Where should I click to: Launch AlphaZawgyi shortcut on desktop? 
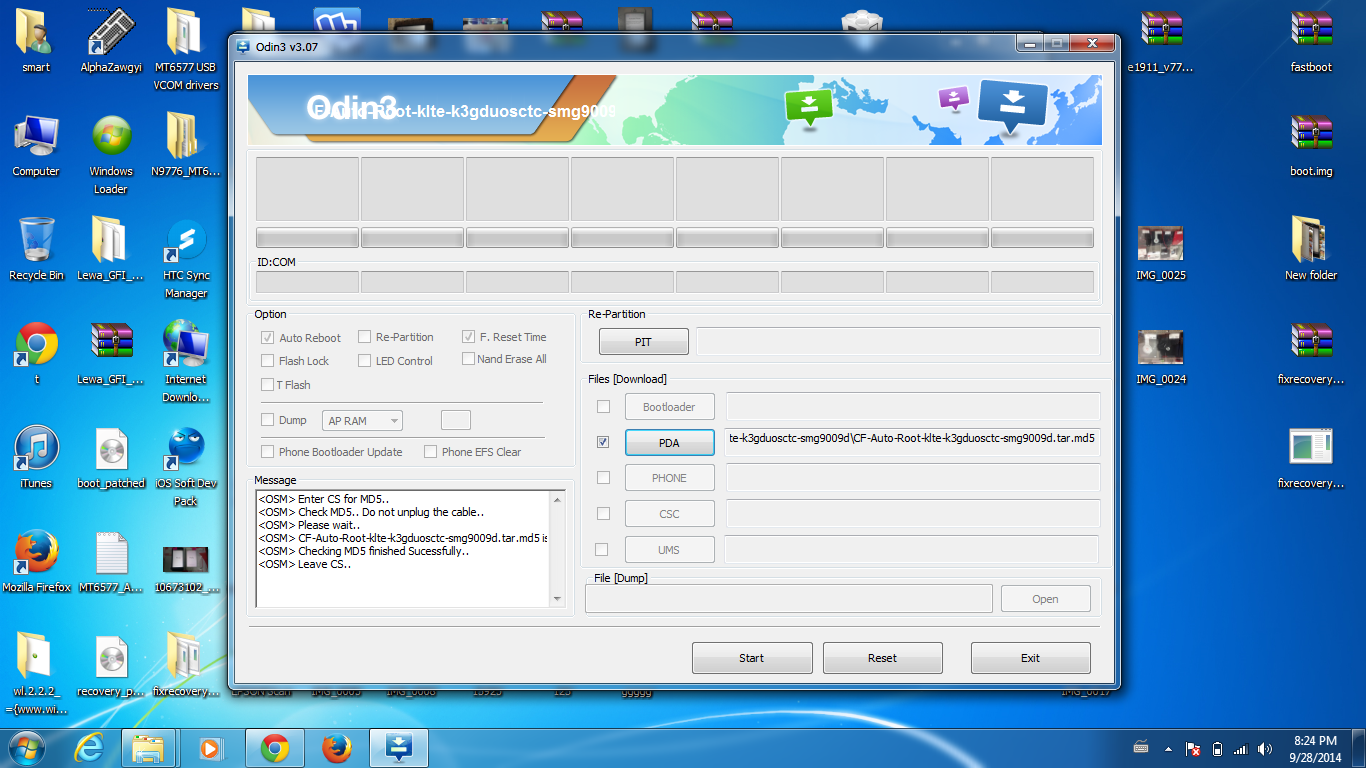pos(110,41)
